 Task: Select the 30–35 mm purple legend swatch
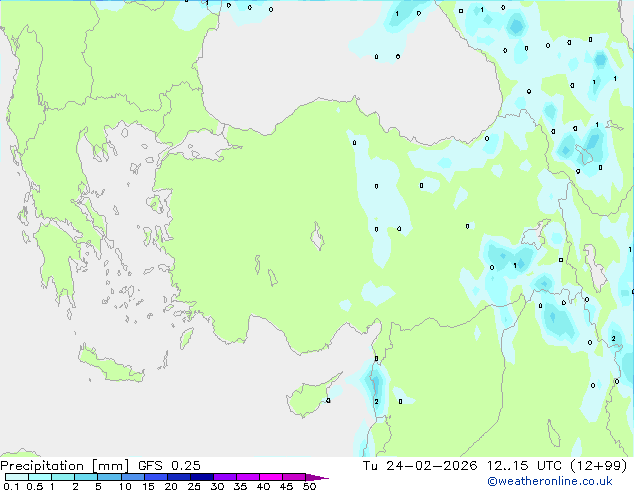pyautogui.click(x=225, y=477)
